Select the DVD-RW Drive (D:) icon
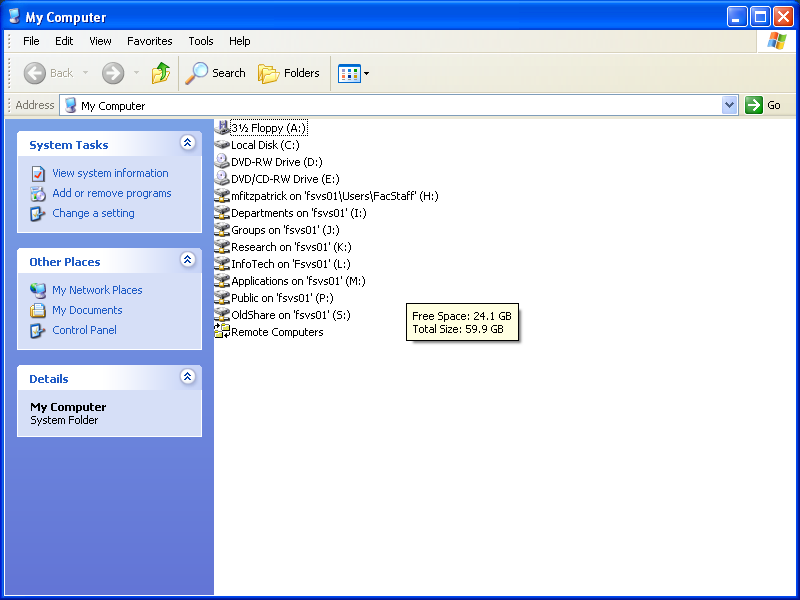The image size is (800, 600). pyautogui.click(x=222, y=162)
